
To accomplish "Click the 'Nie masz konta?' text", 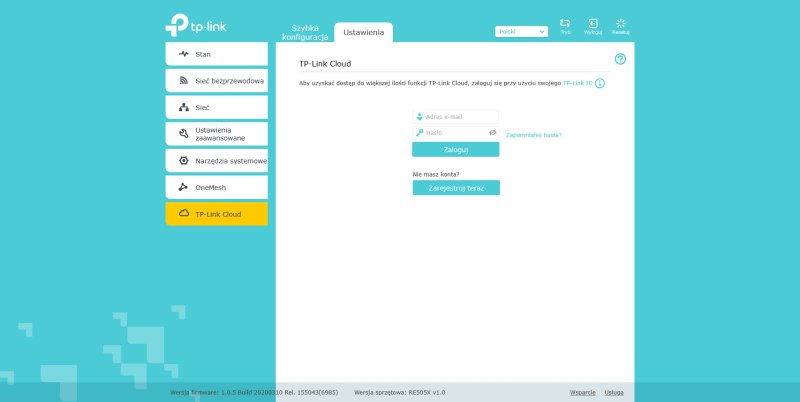I will tap(436, 174).
